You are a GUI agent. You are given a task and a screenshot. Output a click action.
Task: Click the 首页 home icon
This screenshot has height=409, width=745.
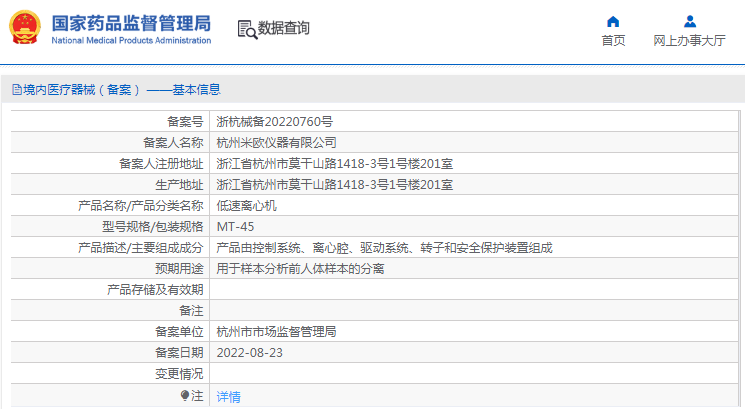[613, 21]
